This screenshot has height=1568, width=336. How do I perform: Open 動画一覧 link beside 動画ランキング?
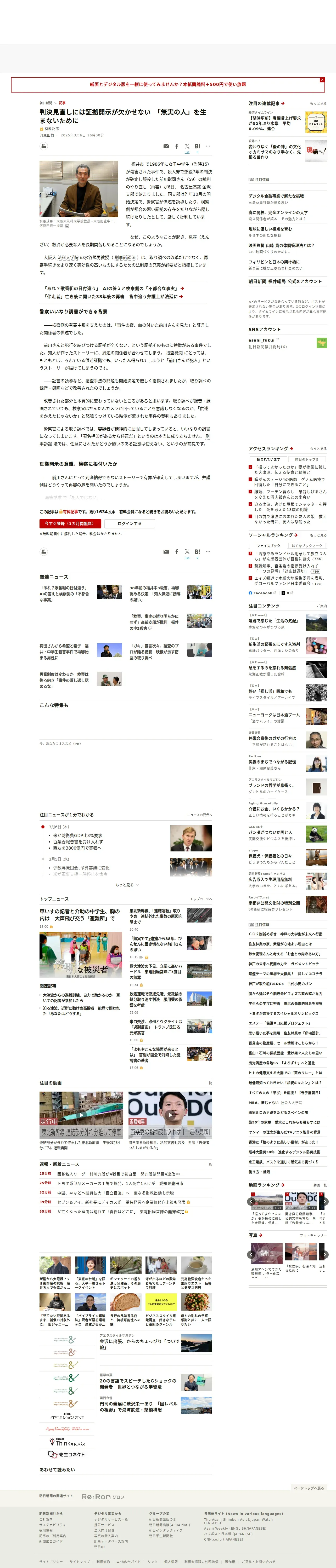(320, 1185)
